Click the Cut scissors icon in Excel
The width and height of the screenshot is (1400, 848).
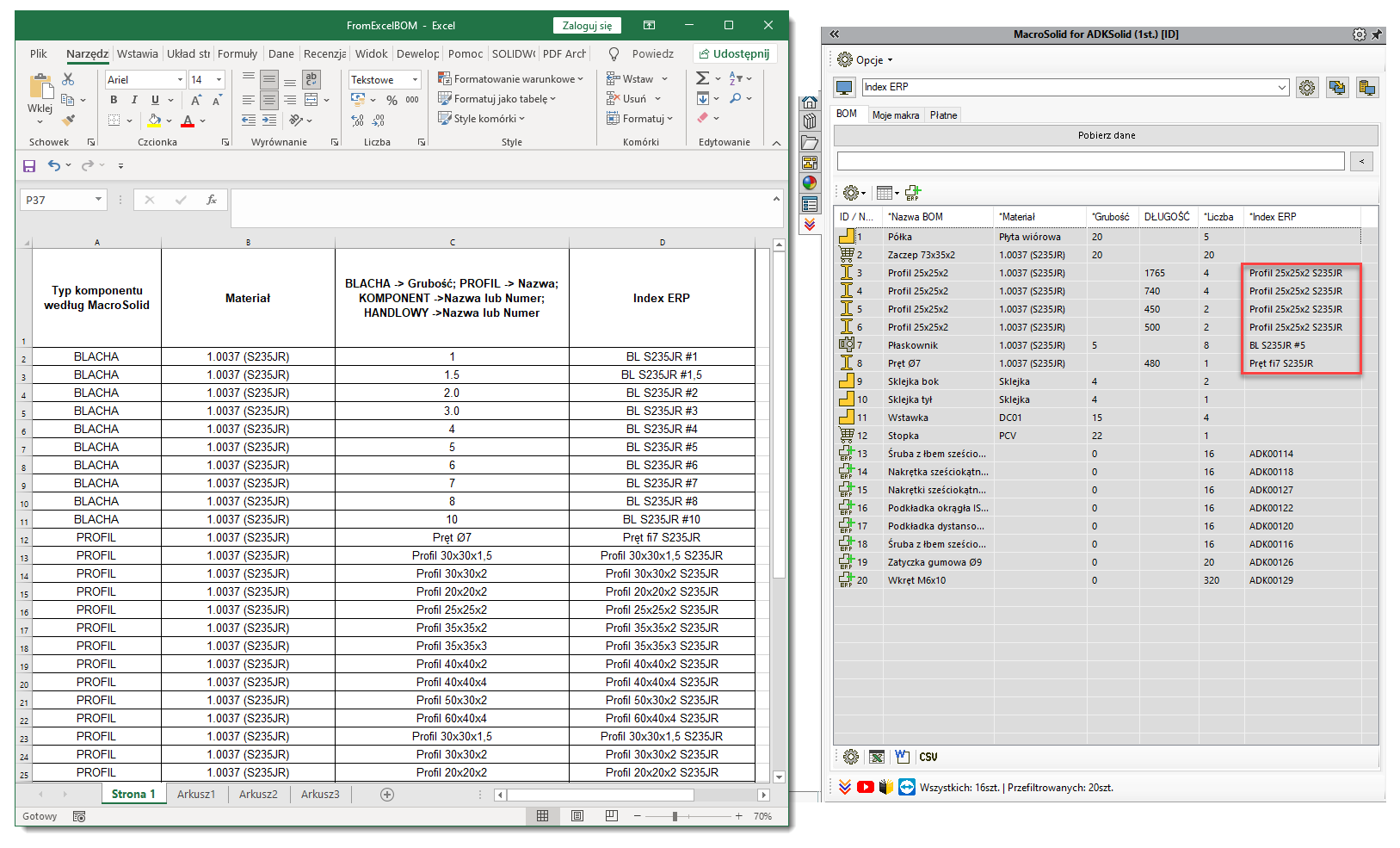68,79
